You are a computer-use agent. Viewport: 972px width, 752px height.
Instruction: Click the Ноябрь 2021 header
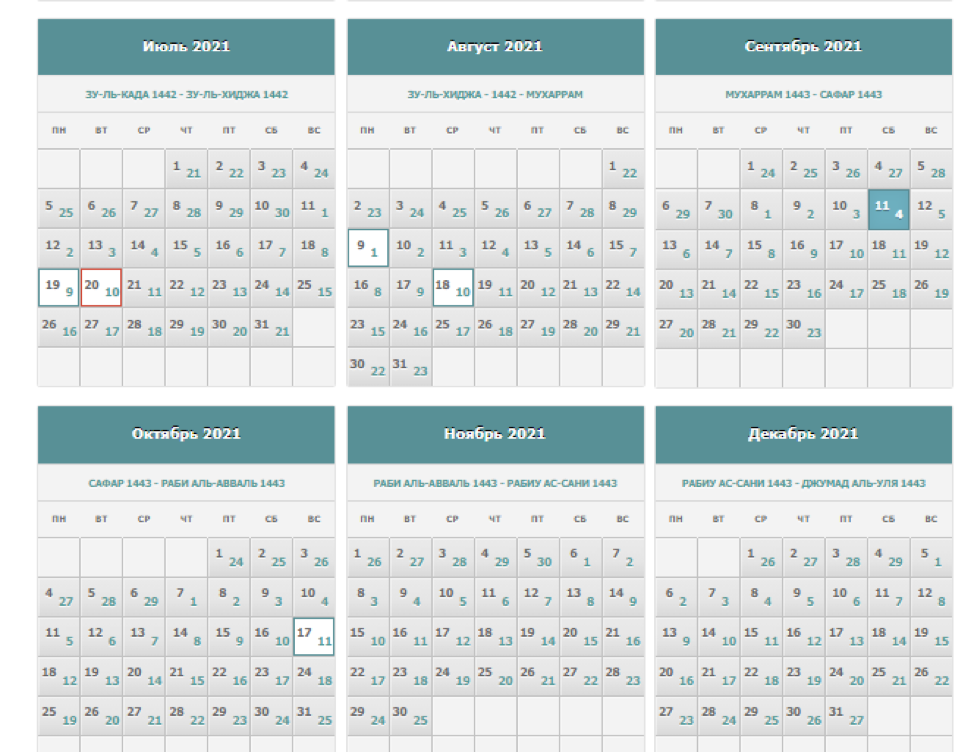[x=495, y=434]
